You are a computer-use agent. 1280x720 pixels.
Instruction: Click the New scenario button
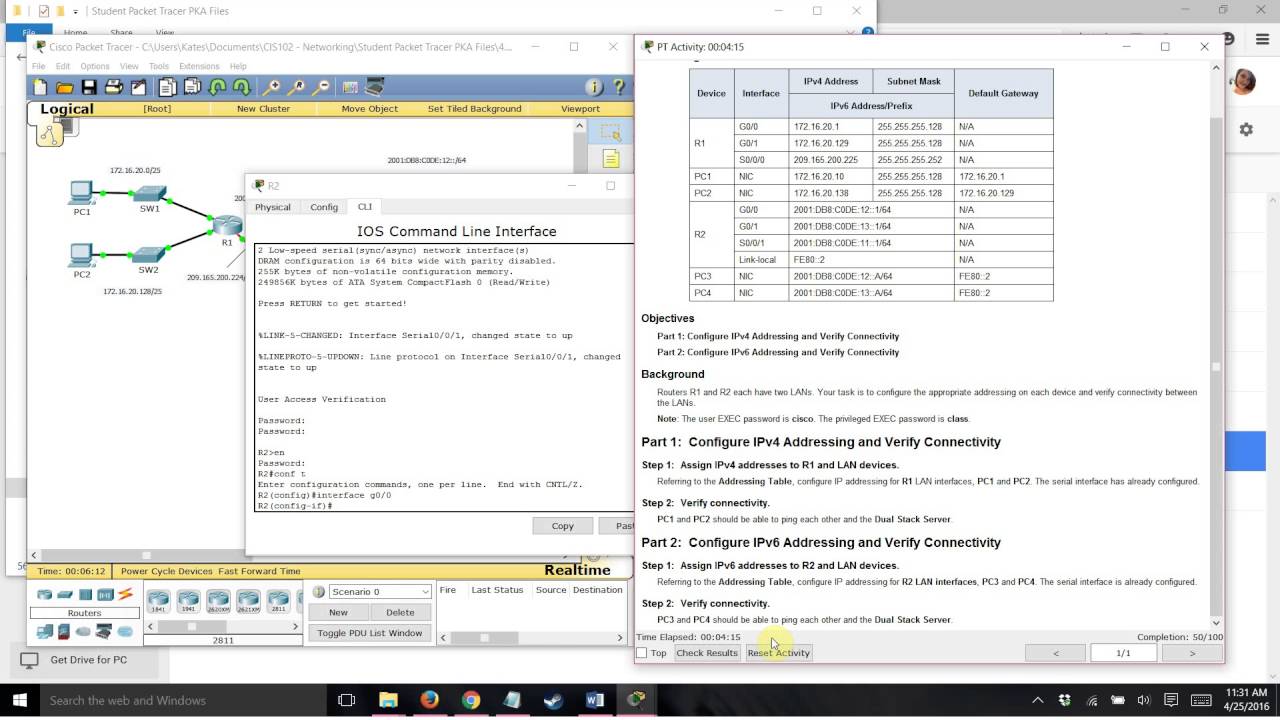click(x=338, y=612)
